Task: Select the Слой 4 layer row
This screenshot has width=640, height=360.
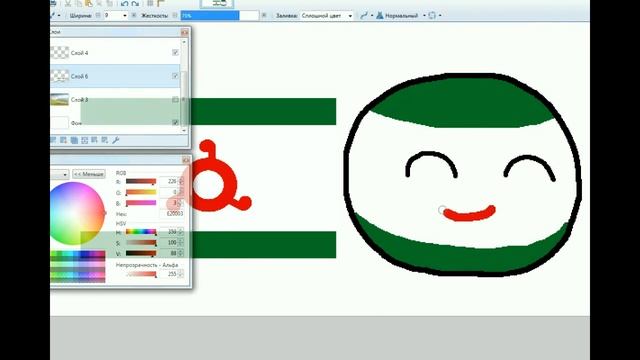Action: [115, 53]
